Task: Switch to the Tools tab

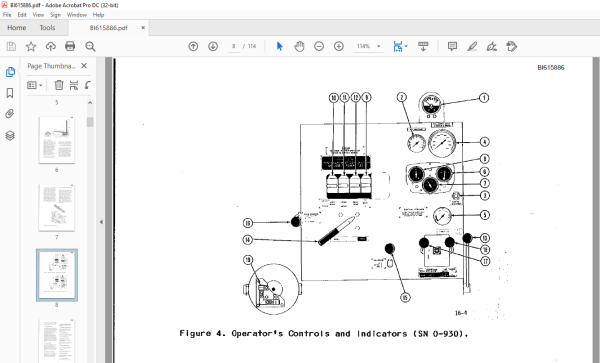Action: tap(47, 28)
